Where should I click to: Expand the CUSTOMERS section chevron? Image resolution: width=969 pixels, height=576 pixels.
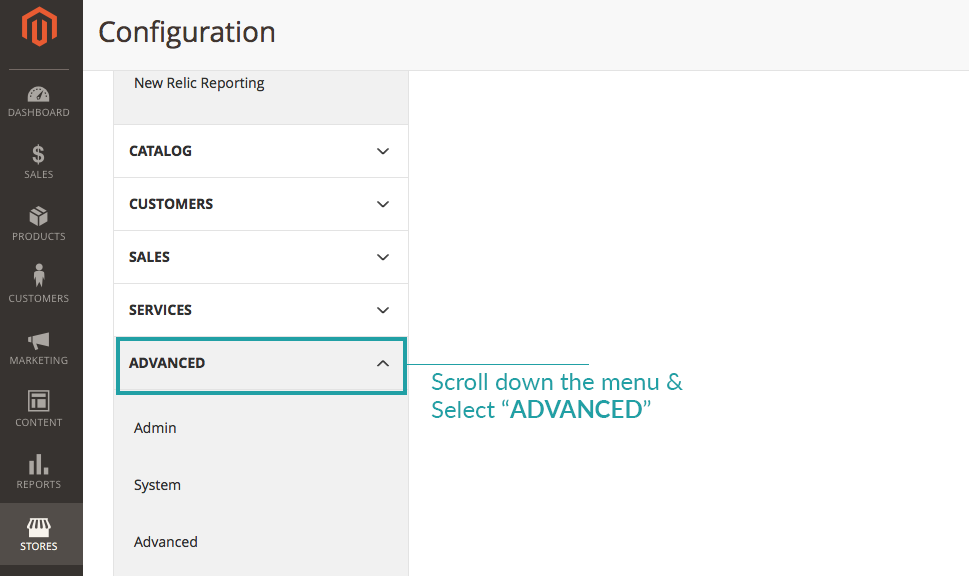click(x=382, y=204)
